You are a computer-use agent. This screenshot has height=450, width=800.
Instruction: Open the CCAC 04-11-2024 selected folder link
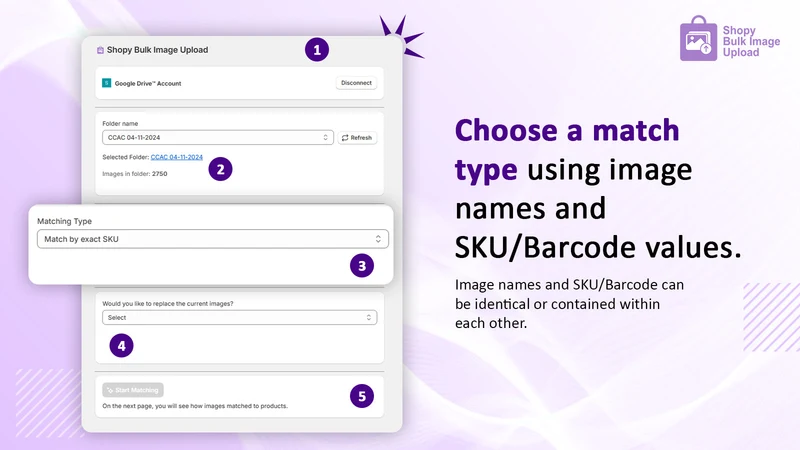(x=177, y=157)
